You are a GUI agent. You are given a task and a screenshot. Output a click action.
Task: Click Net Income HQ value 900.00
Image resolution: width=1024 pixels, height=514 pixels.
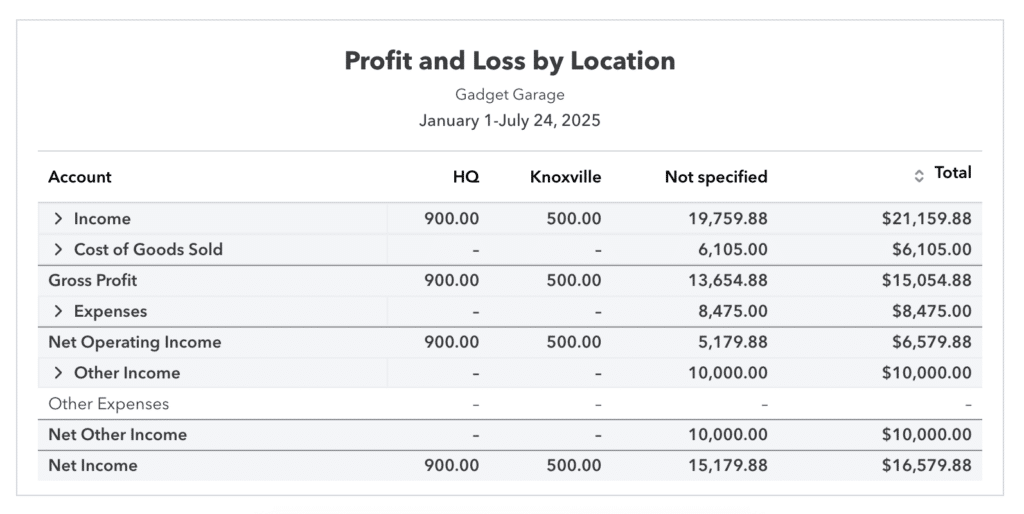tap(451, 466)
